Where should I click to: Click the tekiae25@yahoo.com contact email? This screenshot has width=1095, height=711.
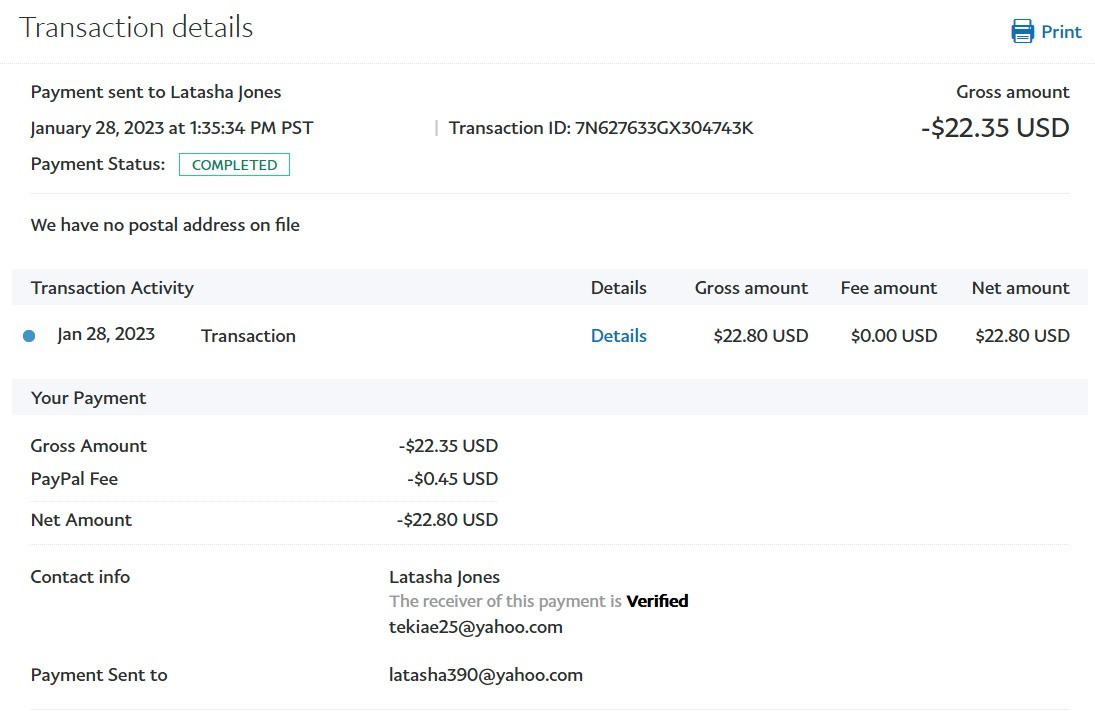pos(475,627)
